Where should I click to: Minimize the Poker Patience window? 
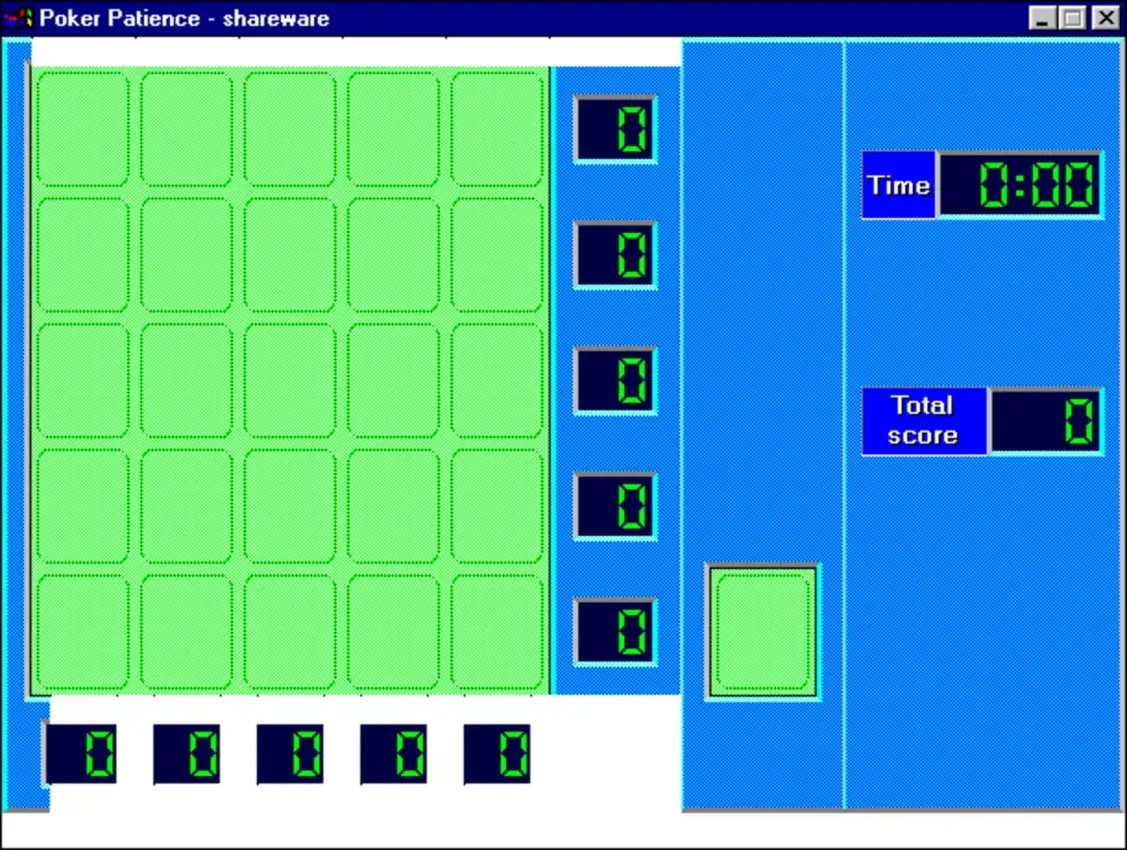pyautogui.click(x=1043, y=18)
